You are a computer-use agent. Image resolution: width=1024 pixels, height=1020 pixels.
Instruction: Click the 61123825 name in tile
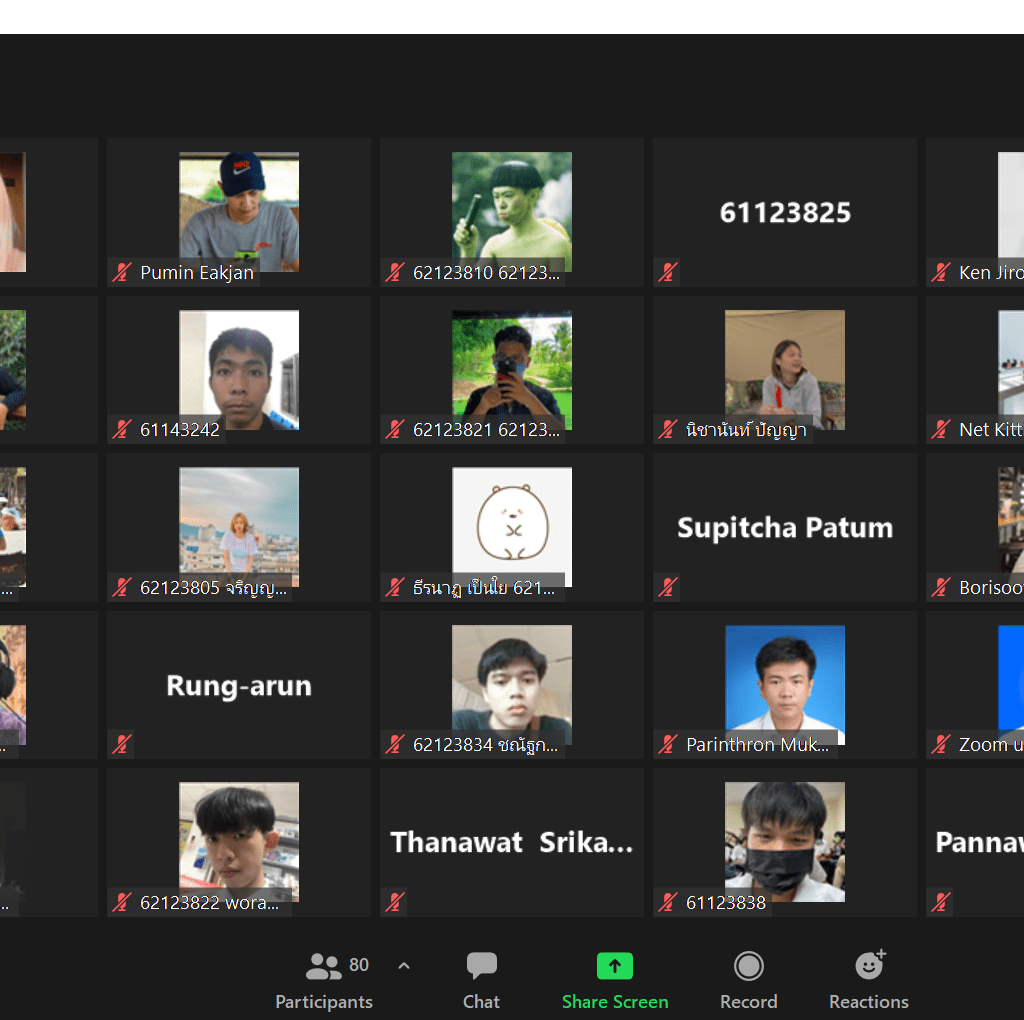coord(785,213)
